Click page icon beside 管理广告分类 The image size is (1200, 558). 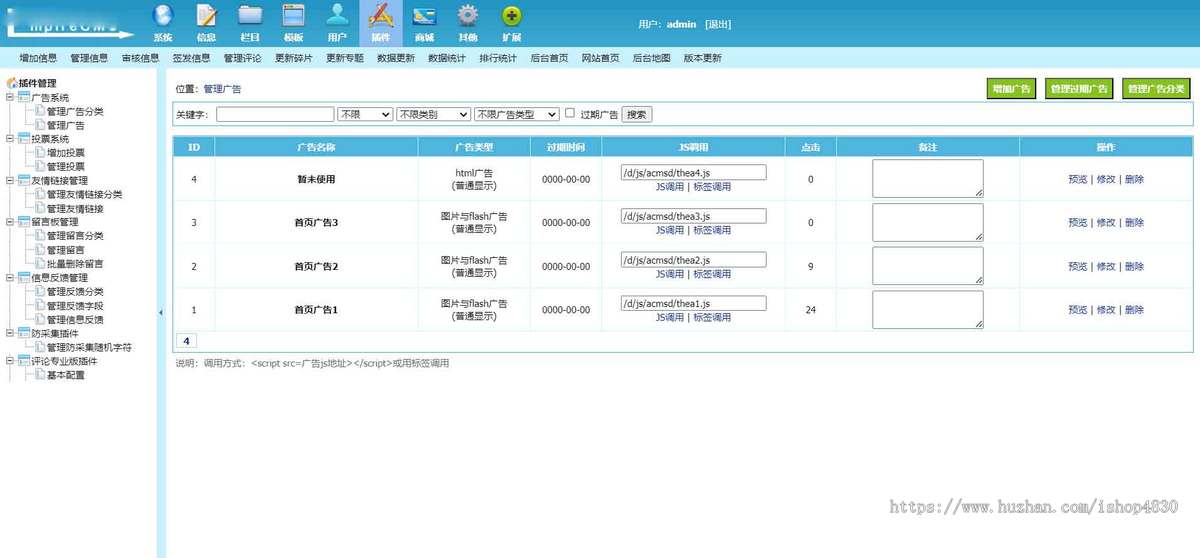coord(40,111)
